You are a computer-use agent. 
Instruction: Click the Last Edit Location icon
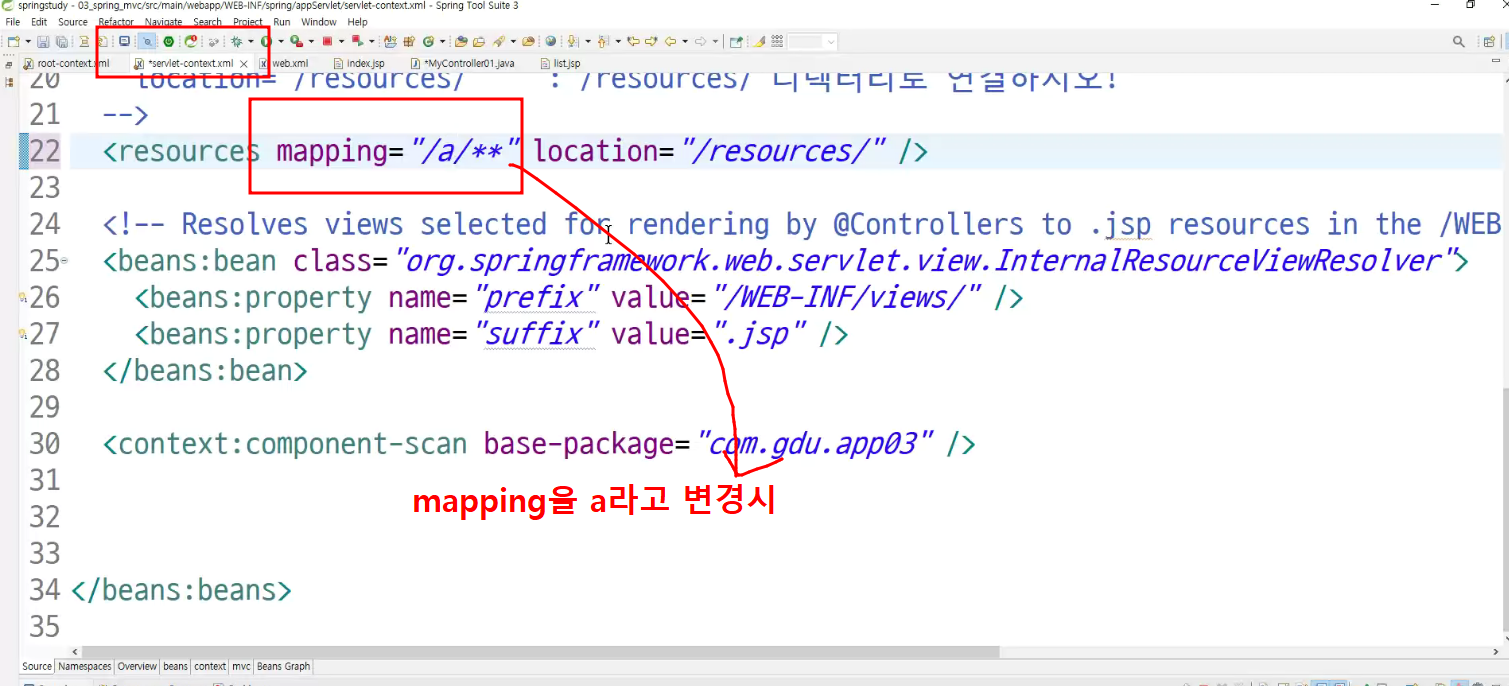click(x=633, y=41)
